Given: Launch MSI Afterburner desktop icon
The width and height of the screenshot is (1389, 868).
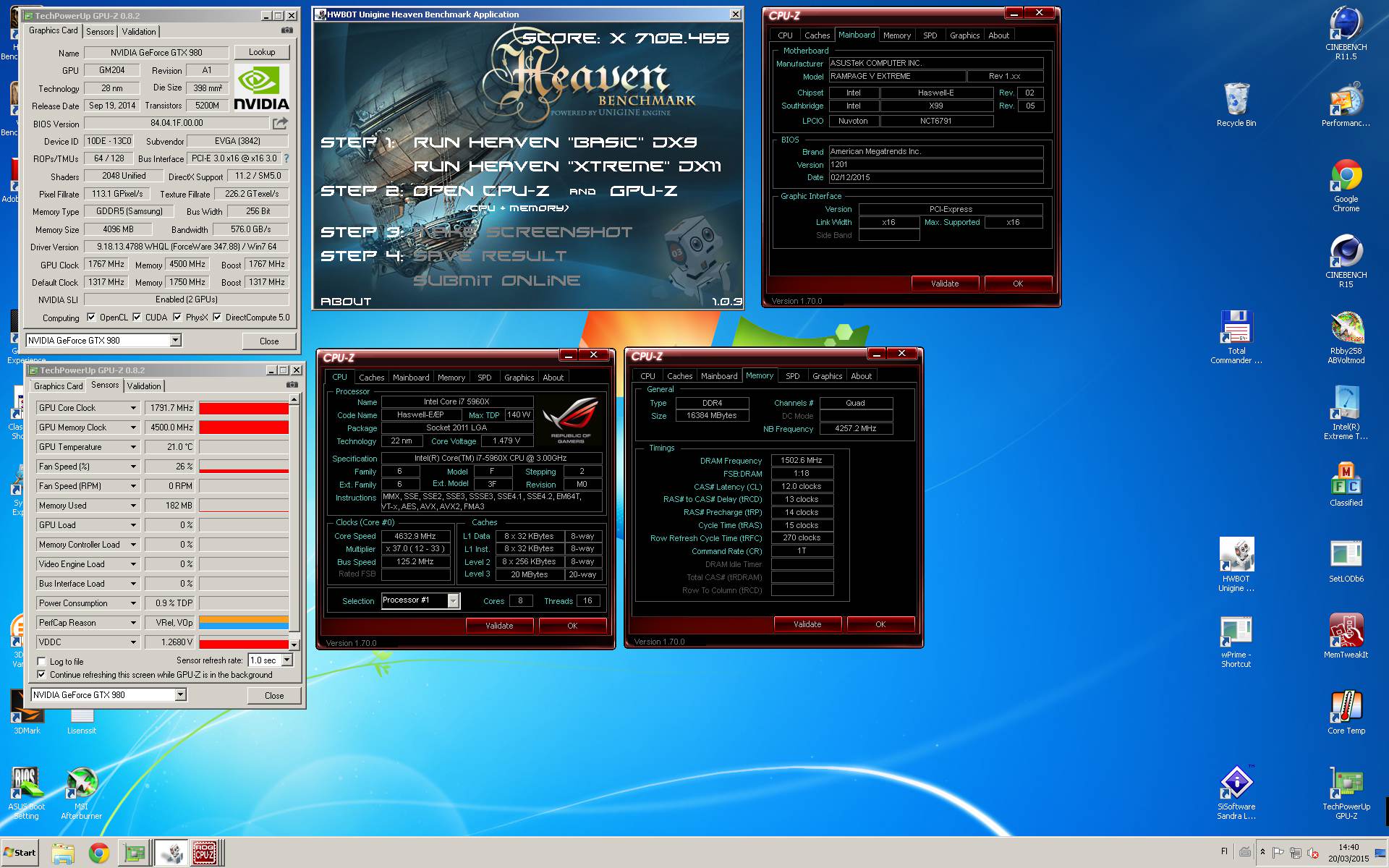Looking at the screenshot, I should pos(81,793).
